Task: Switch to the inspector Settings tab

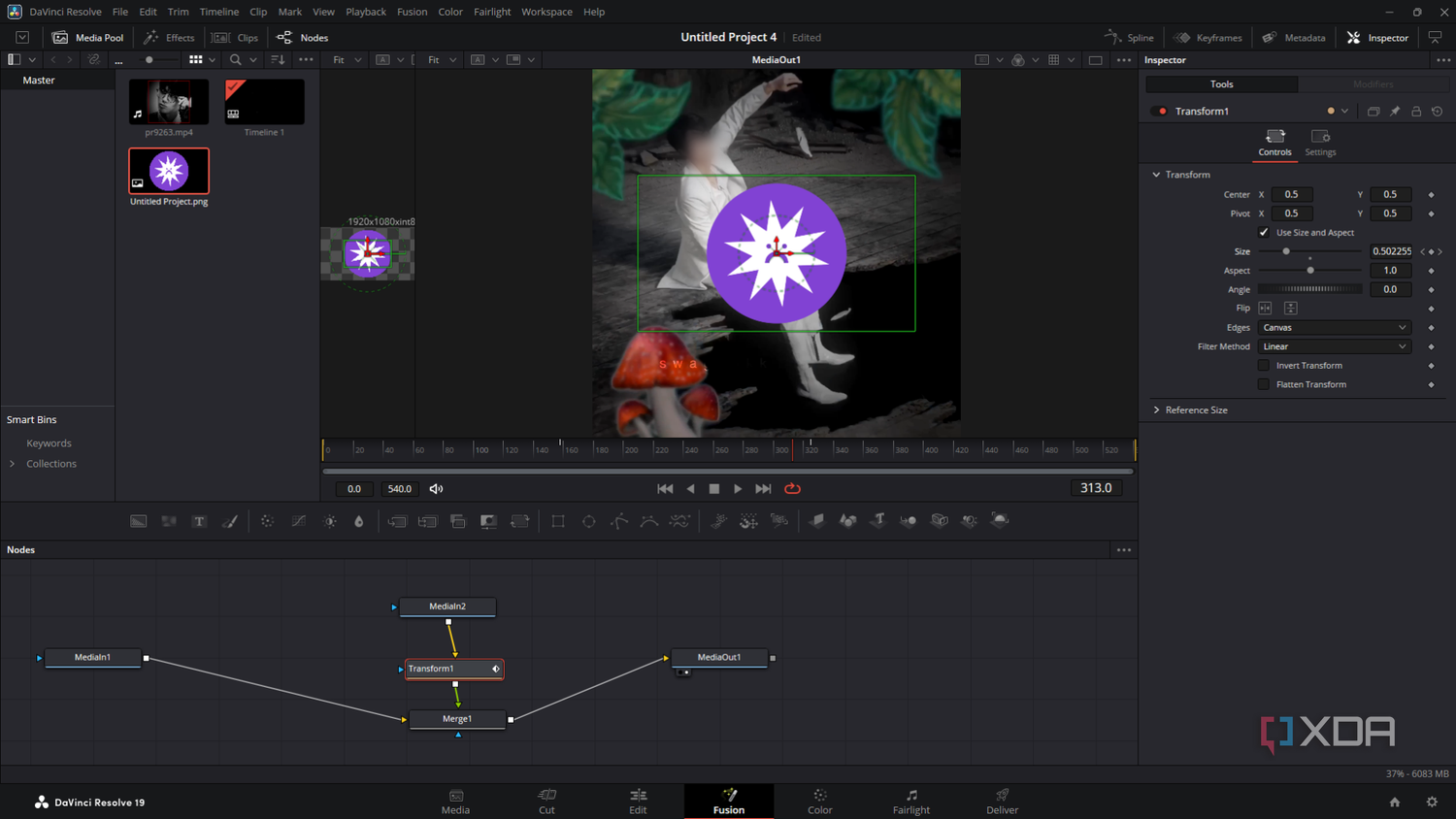Action: pos(1320,142)
